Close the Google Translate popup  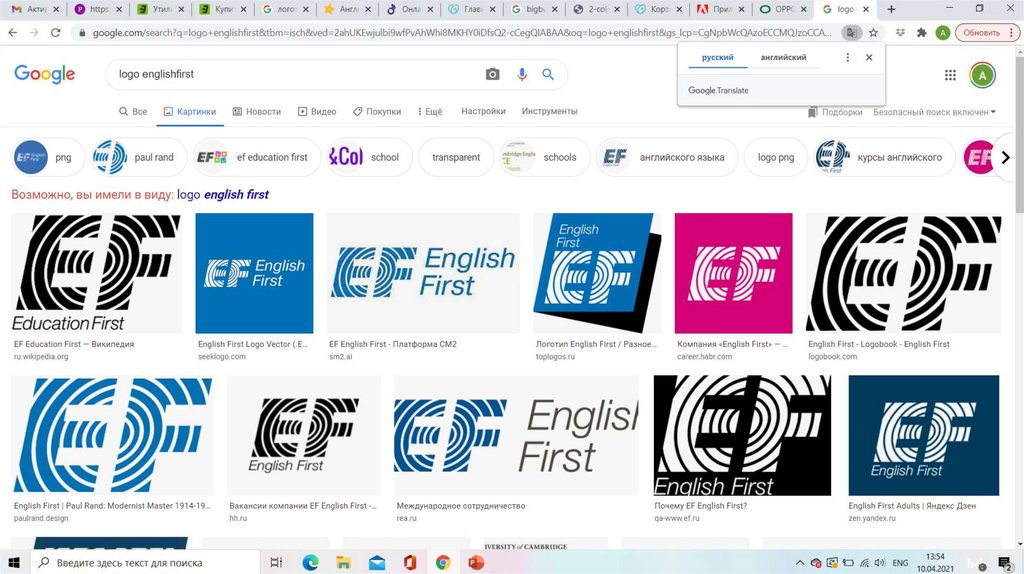pos(869,57)
